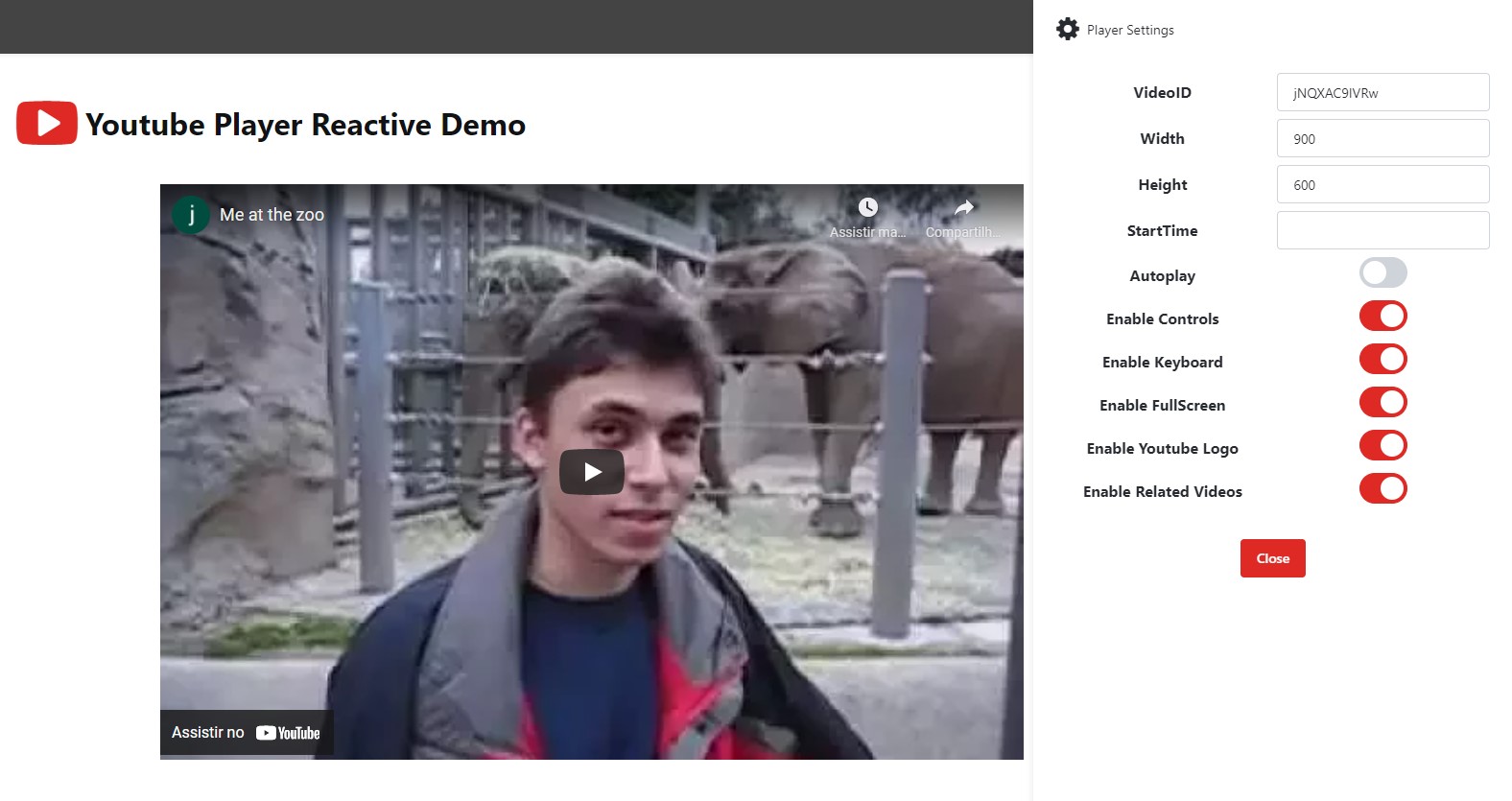Toggle the Autoplay switch on
1512x801 pixels.
(x=1382, y=272)
